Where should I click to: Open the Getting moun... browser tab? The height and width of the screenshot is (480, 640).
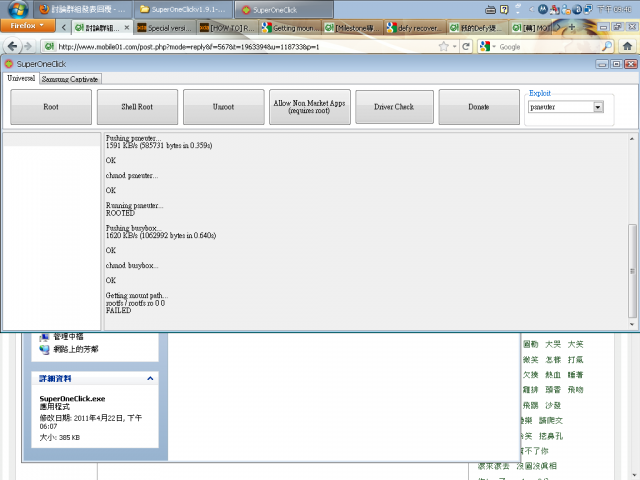[291, 28]
